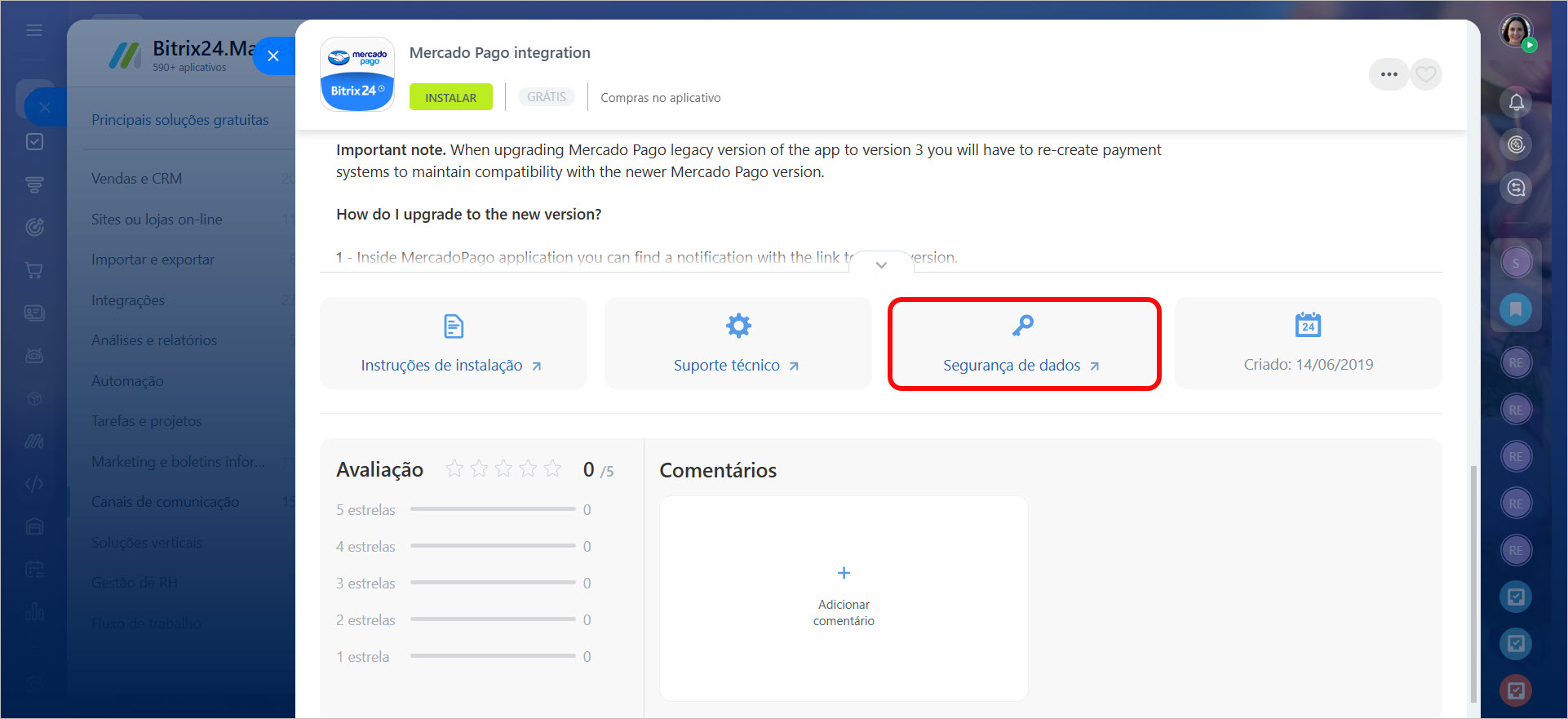Image resolution: width=1568 pixels, height=719 pixels.
Task: Click the INSTALAR button
Action: 450,97
